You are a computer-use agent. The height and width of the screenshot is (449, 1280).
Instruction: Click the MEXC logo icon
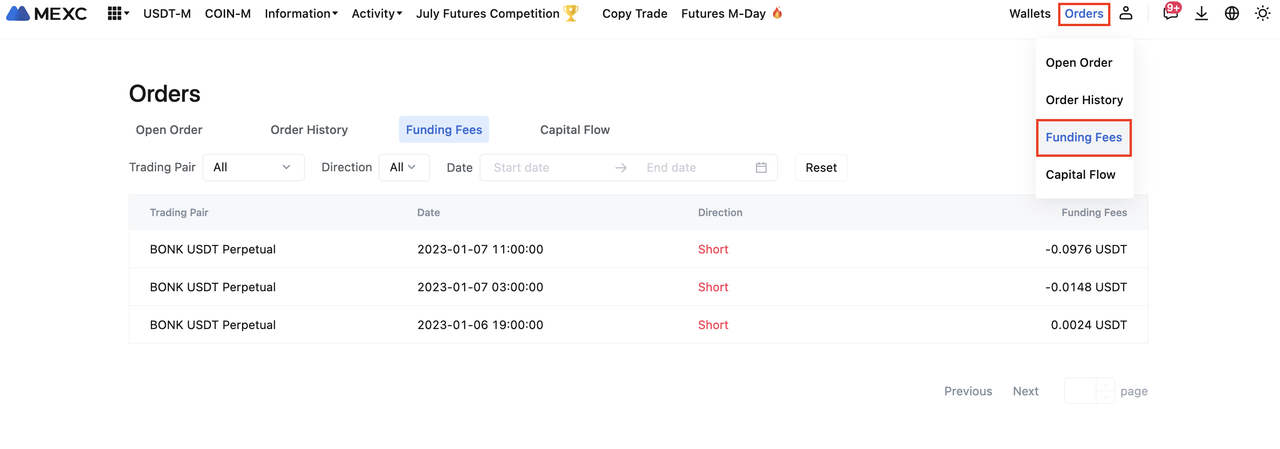pos(18,14)
